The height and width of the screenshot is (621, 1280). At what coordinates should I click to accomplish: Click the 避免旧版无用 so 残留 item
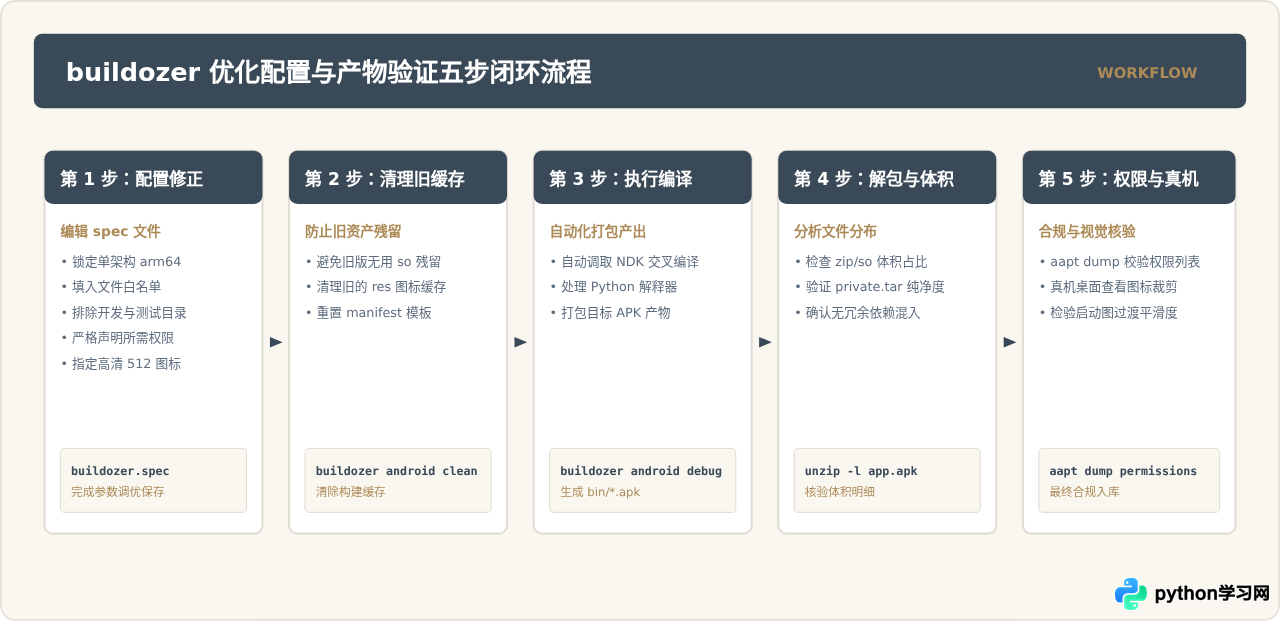(x=373, y=262)
